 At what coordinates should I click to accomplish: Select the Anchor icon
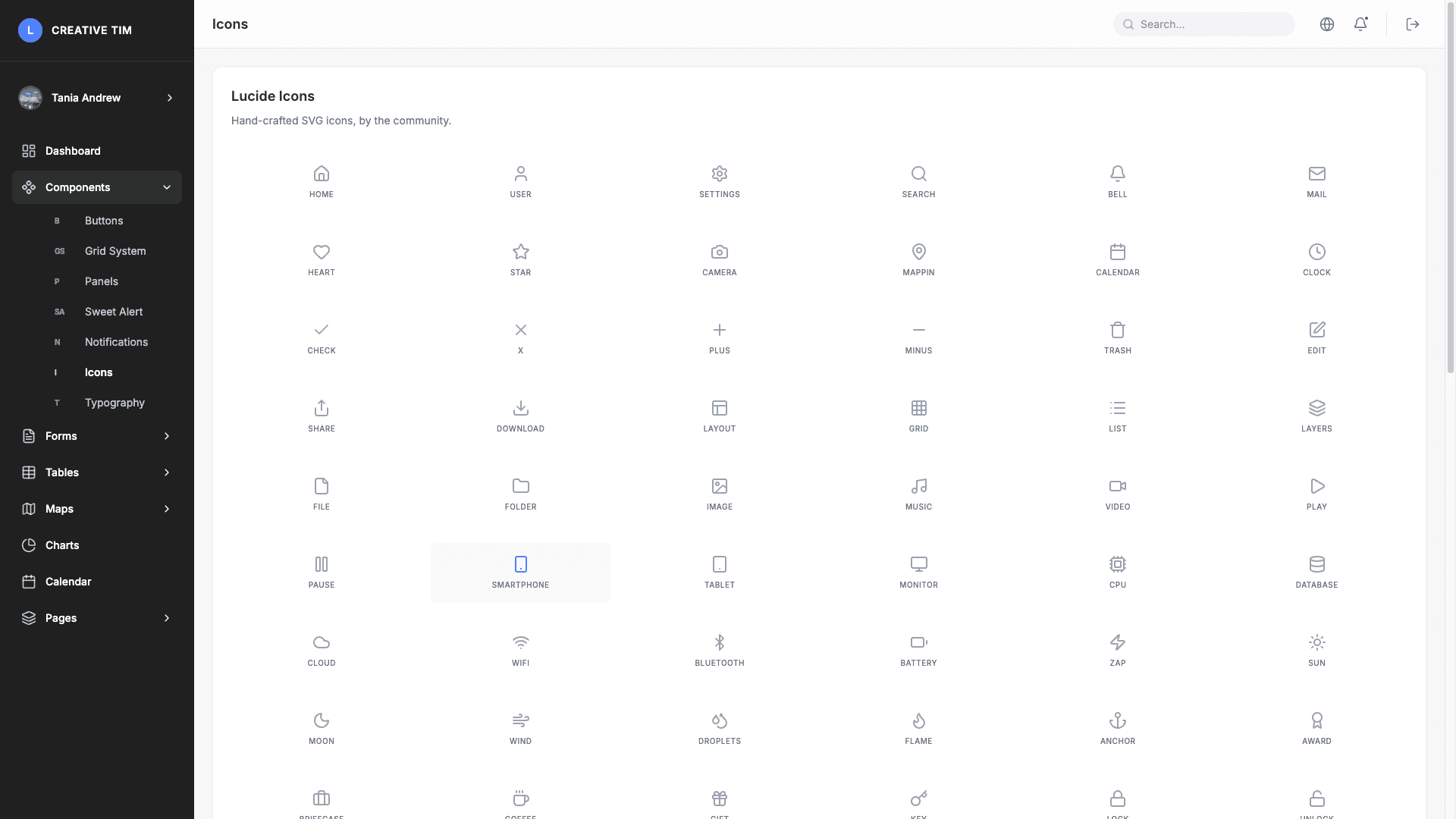(x=1117, y=726)
